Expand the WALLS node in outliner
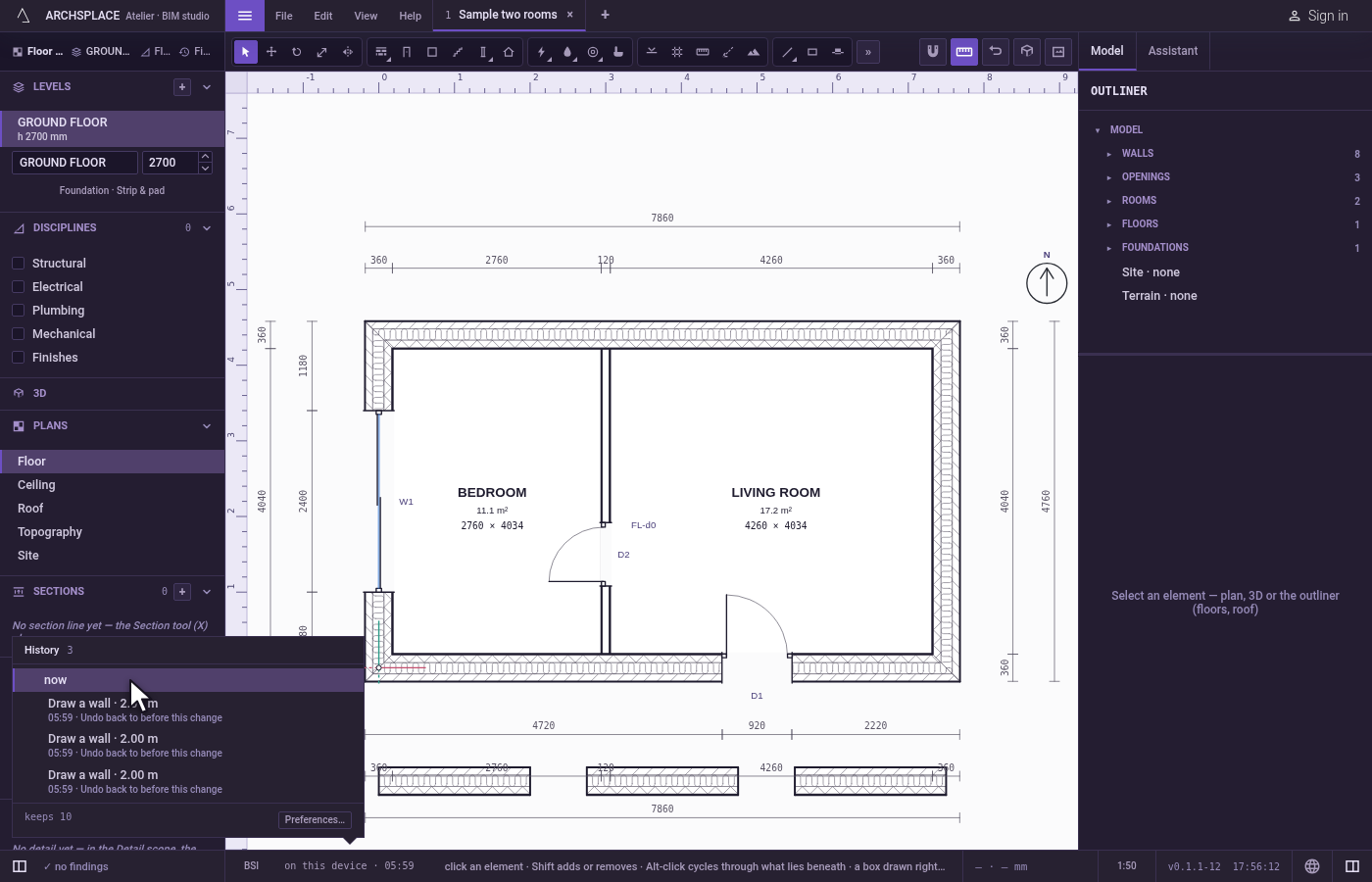 coord(1109,154)
